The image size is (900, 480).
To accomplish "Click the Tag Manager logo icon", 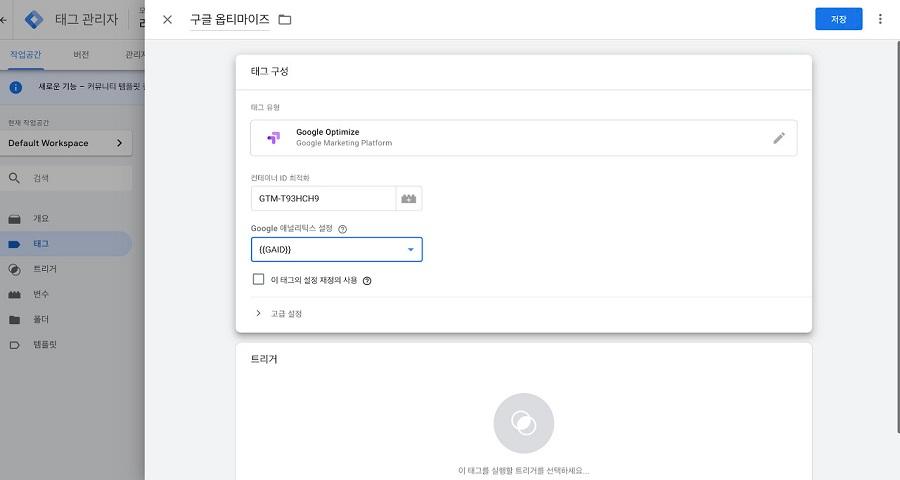I will click(x=34, y=20).
